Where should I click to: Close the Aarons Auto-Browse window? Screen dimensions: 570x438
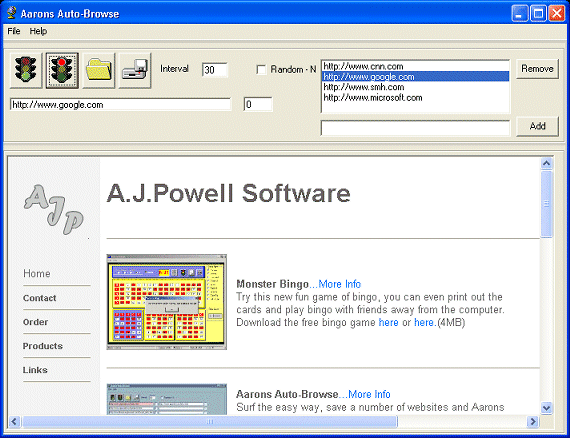557,13
